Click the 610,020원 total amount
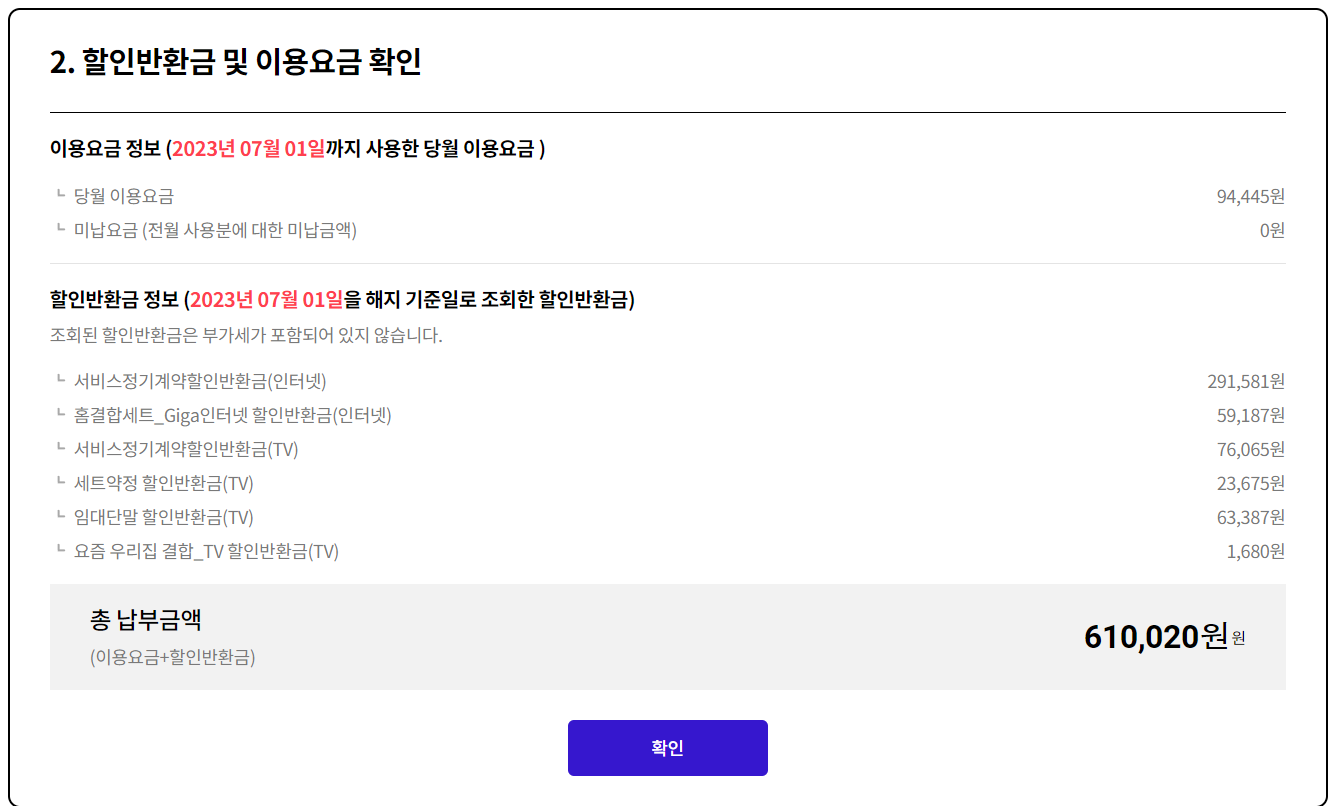 (x=1155, y=636)
